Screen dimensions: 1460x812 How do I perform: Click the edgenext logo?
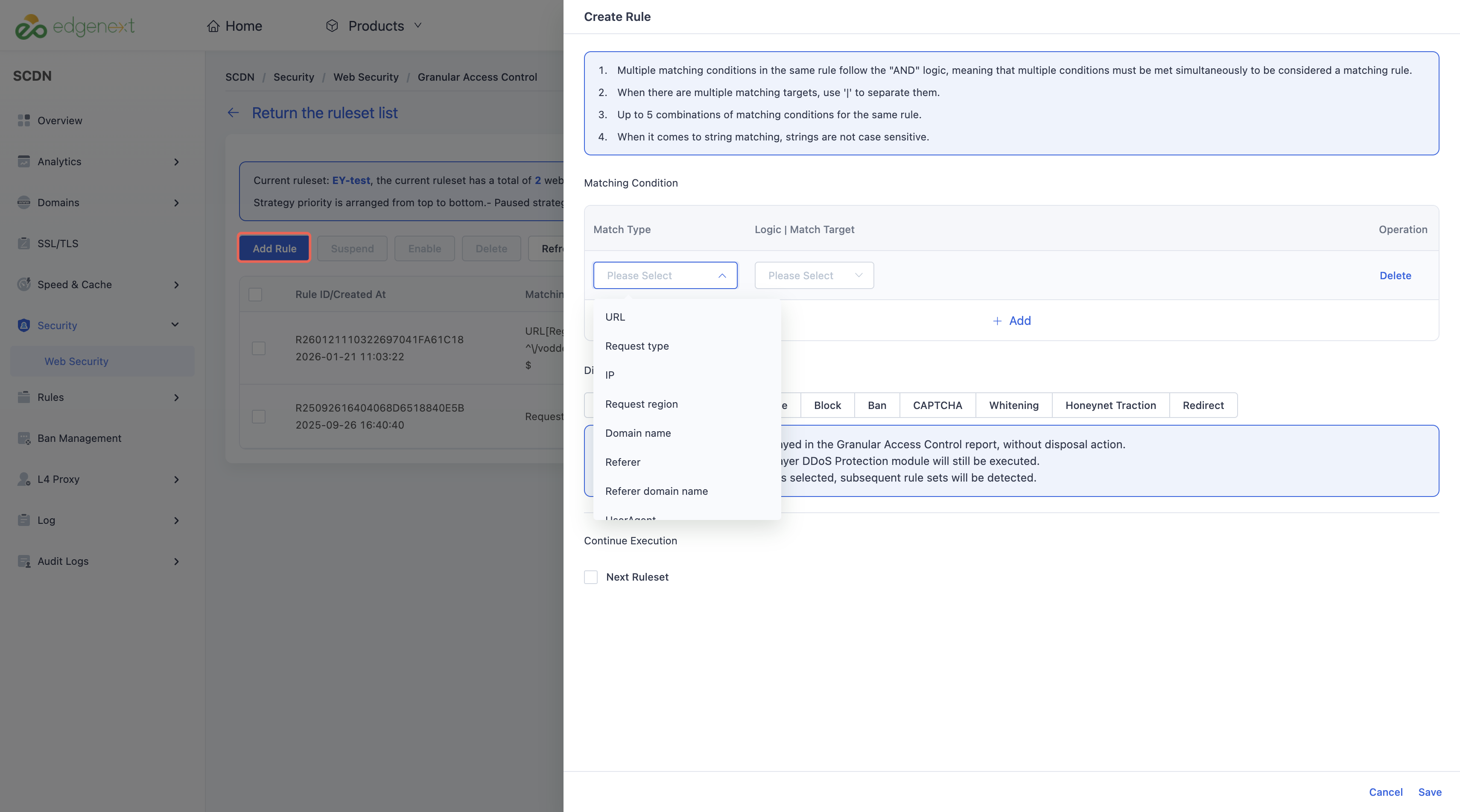pyautogui.click(x=74, y=26)
